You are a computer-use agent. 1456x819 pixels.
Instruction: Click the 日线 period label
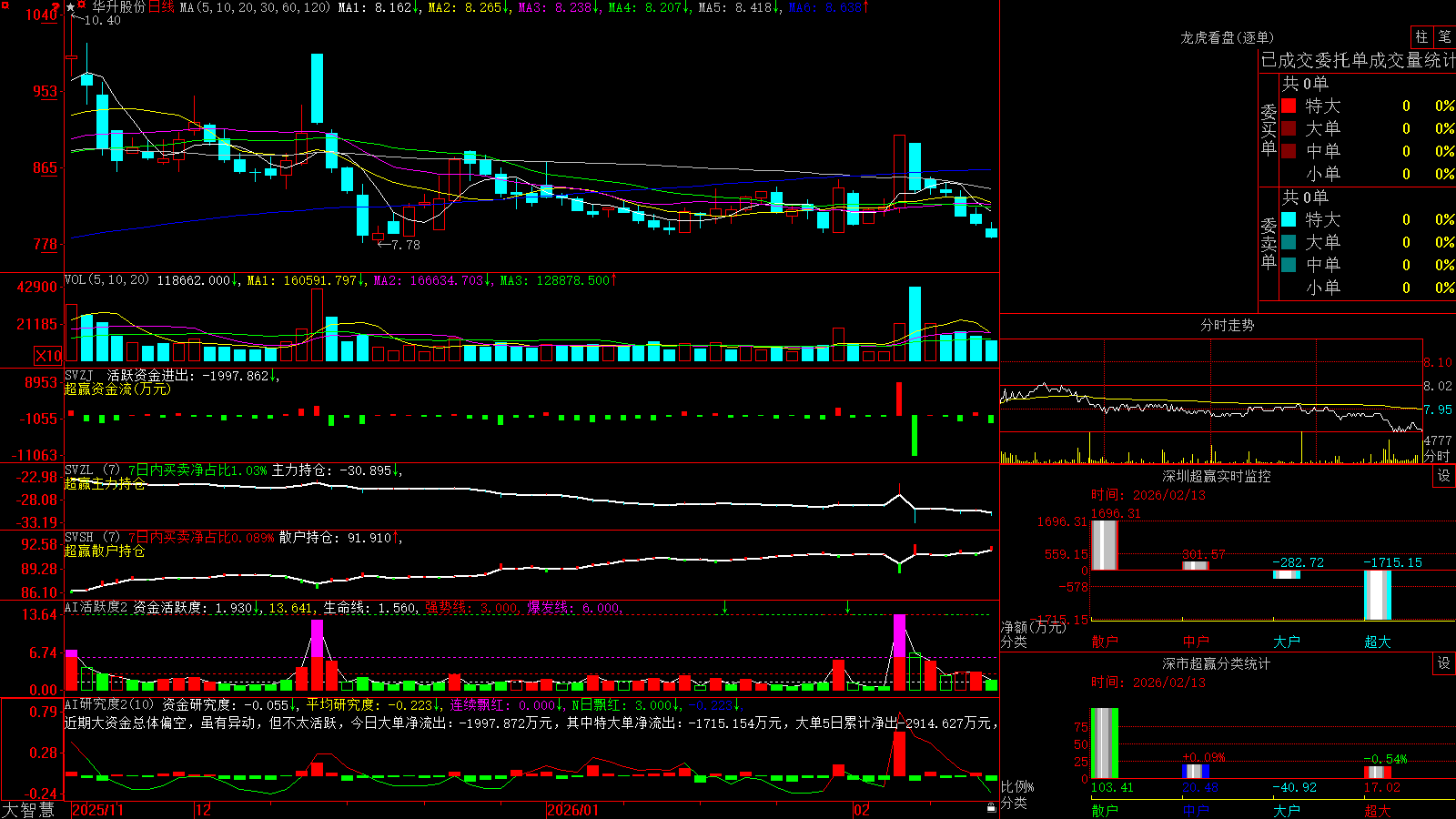coord(161,7)
